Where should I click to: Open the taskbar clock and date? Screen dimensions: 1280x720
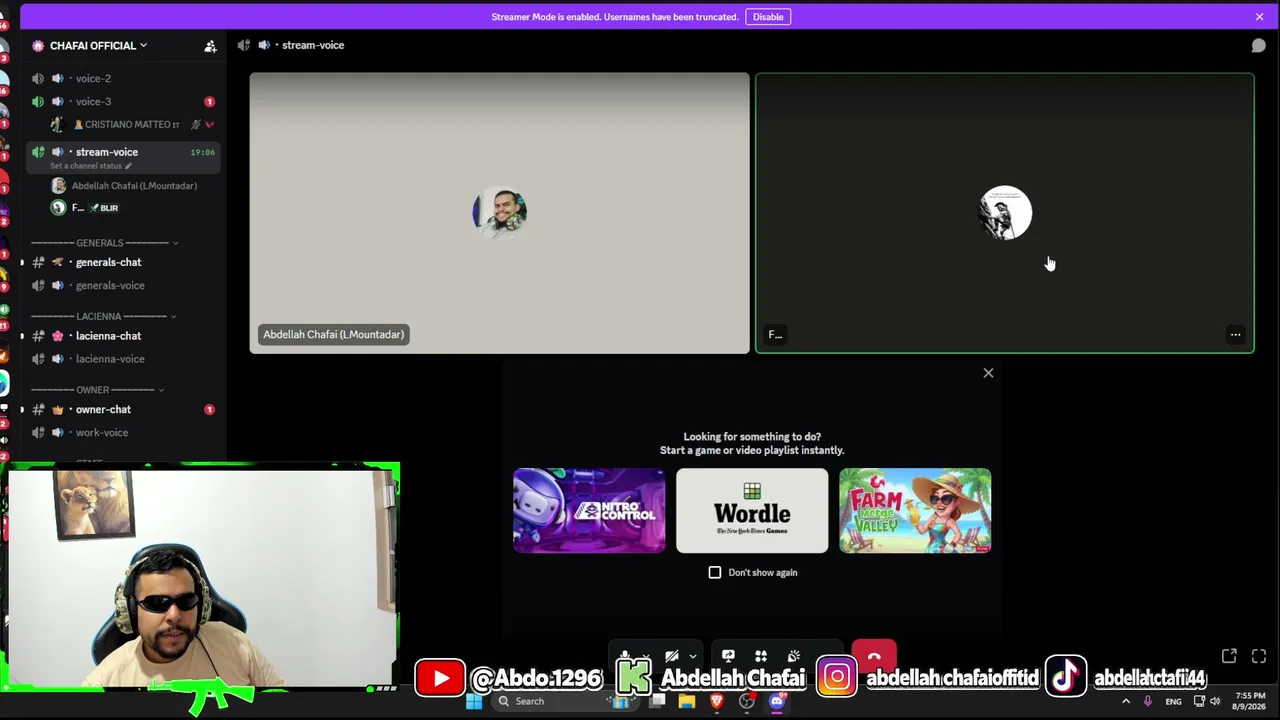(x=1250, y=701)
